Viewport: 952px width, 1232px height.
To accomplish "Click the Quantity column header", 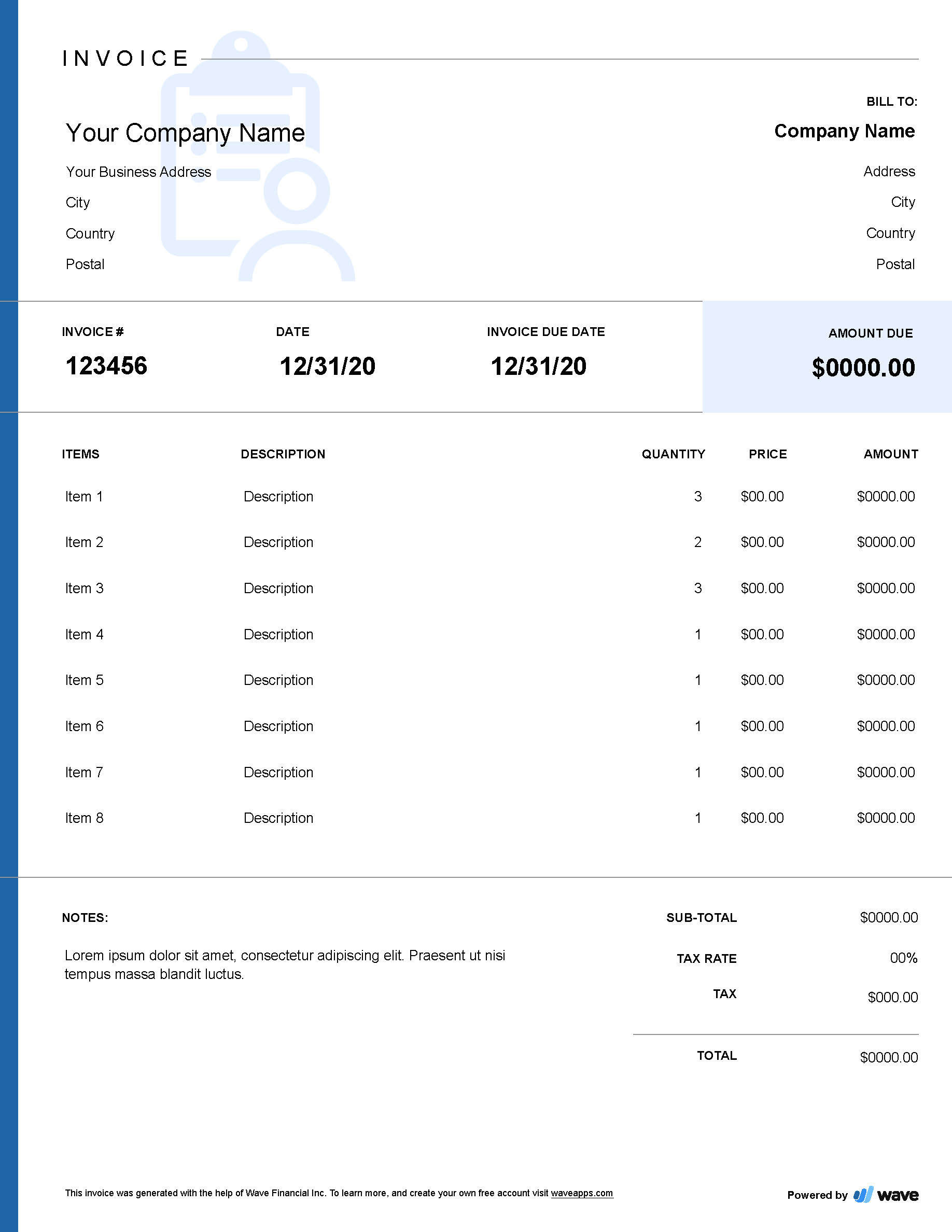I will point(673,454).
